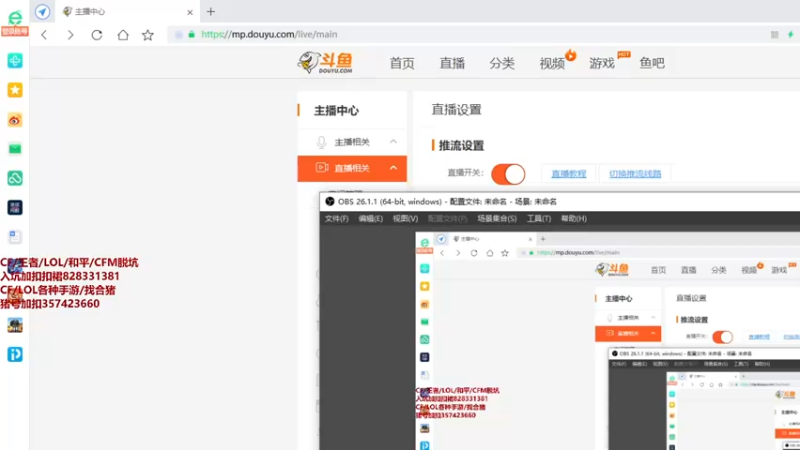Click the 主播中心 sidebar heading
Image resolution: width=800 pixels, height=450 pixels.
(336, 111)
